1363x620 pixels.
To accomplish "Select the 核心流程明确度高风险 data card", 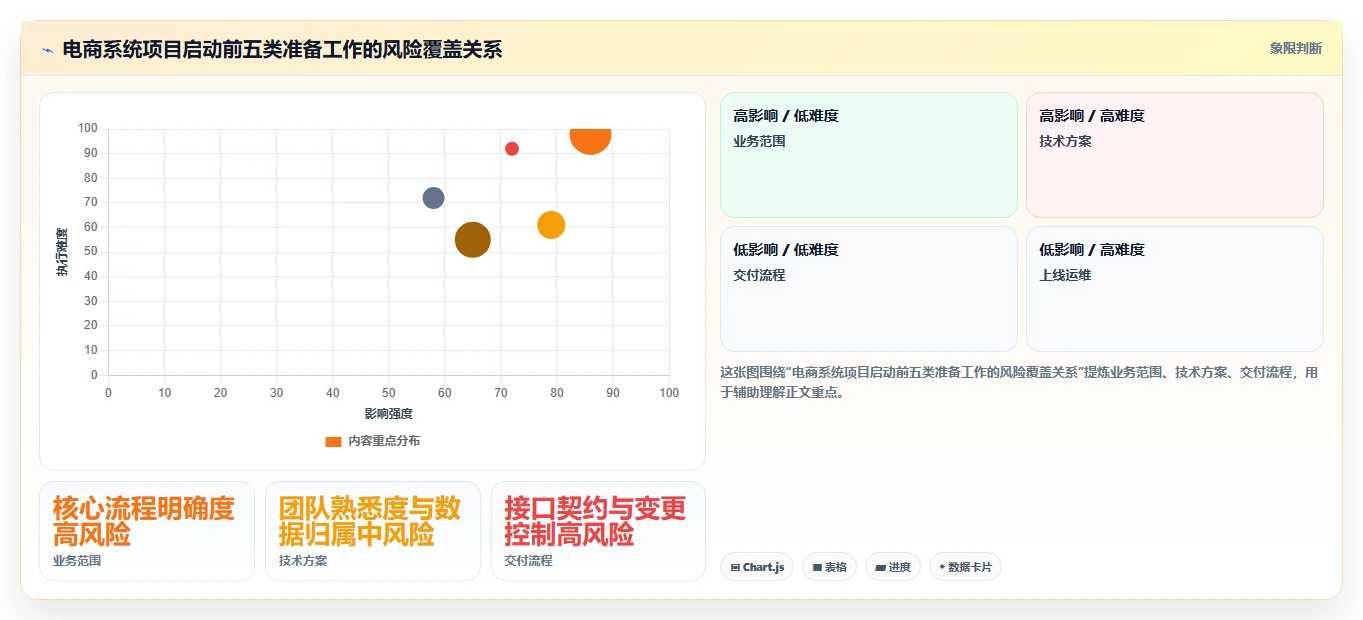I will pyautogui.click(x=147, y=531).
